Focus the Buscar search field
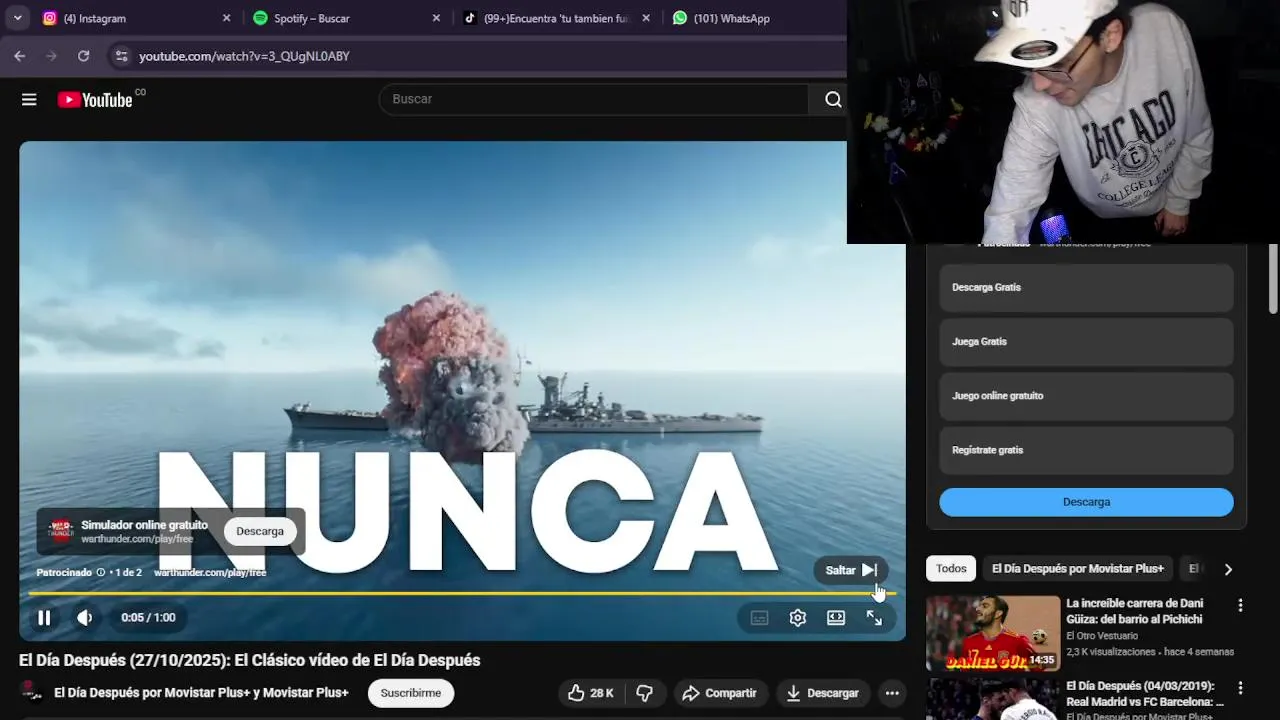Screen dimensions: 1280x720 594,99
